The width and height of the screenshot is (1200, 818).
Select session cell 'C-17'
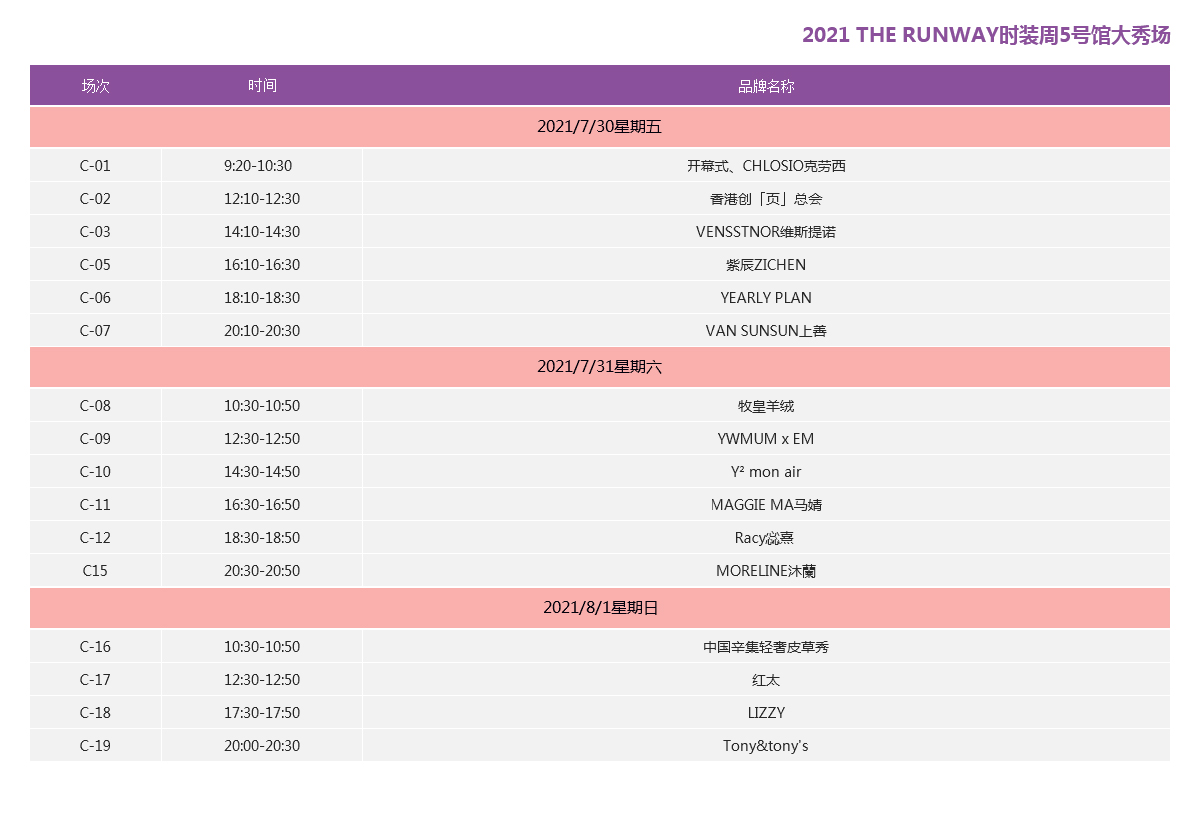96,680
